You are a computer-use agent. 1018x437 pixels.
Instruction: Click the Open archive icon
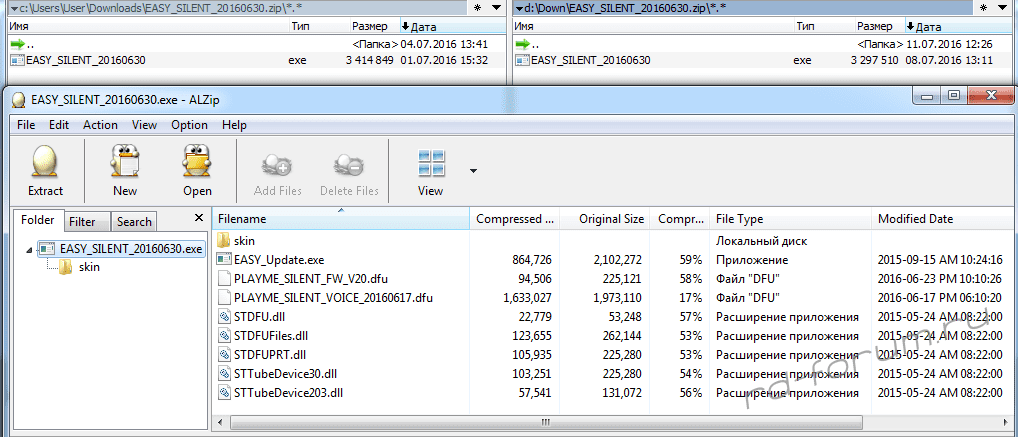197,162
